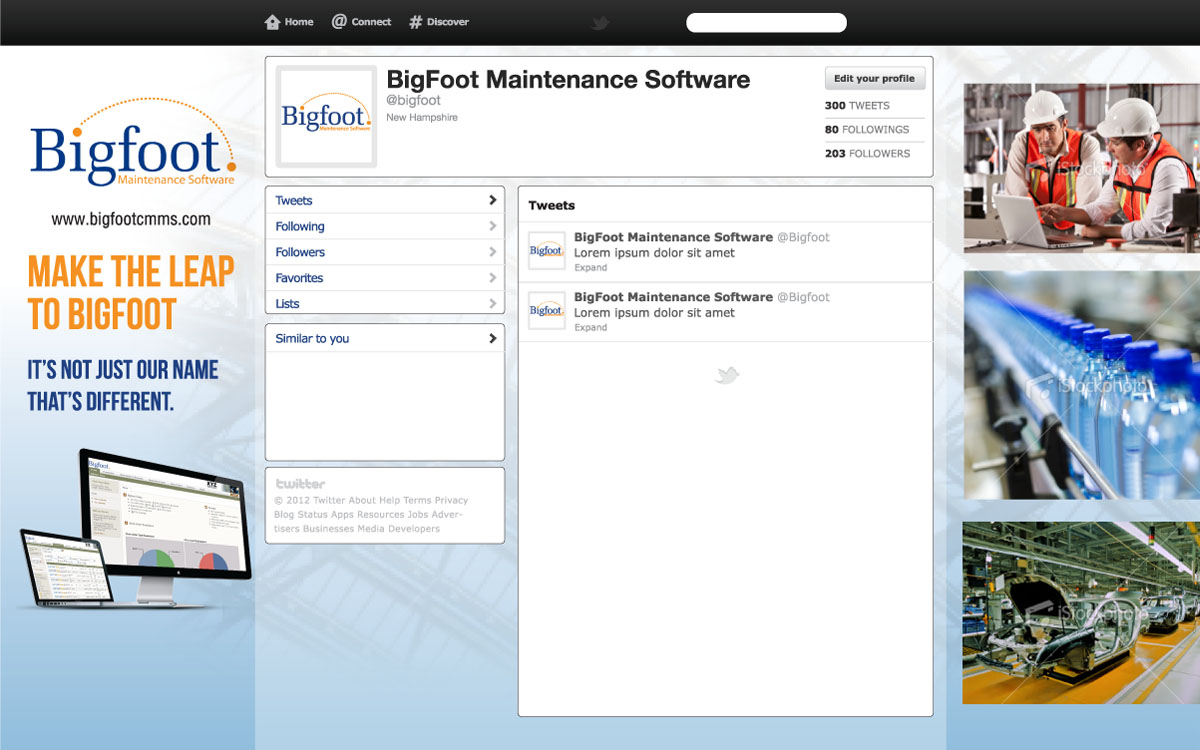The width and height of the screenshot is (1200, 750).
Task: Click the second tweet's author name
Action: (x=673, y=297)
